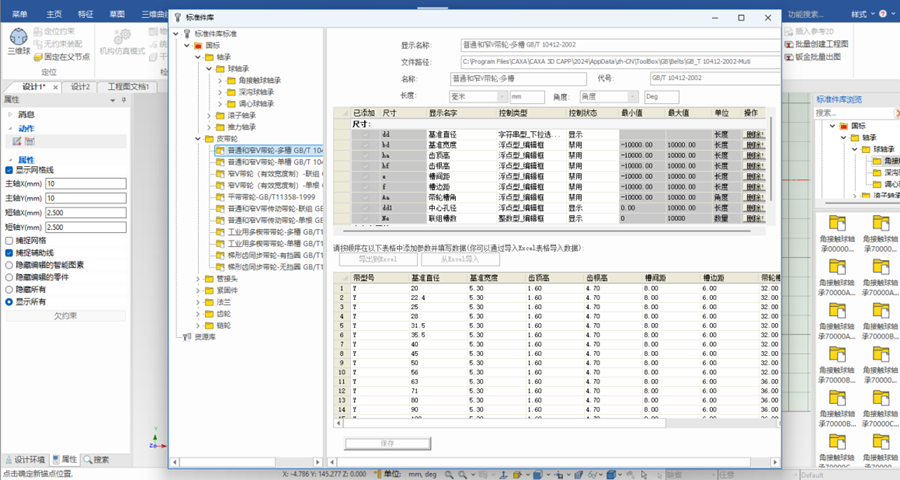Click 删除 in the 联组槽数 row
This screenshot has height=480, width=900.
pos(754,218)
